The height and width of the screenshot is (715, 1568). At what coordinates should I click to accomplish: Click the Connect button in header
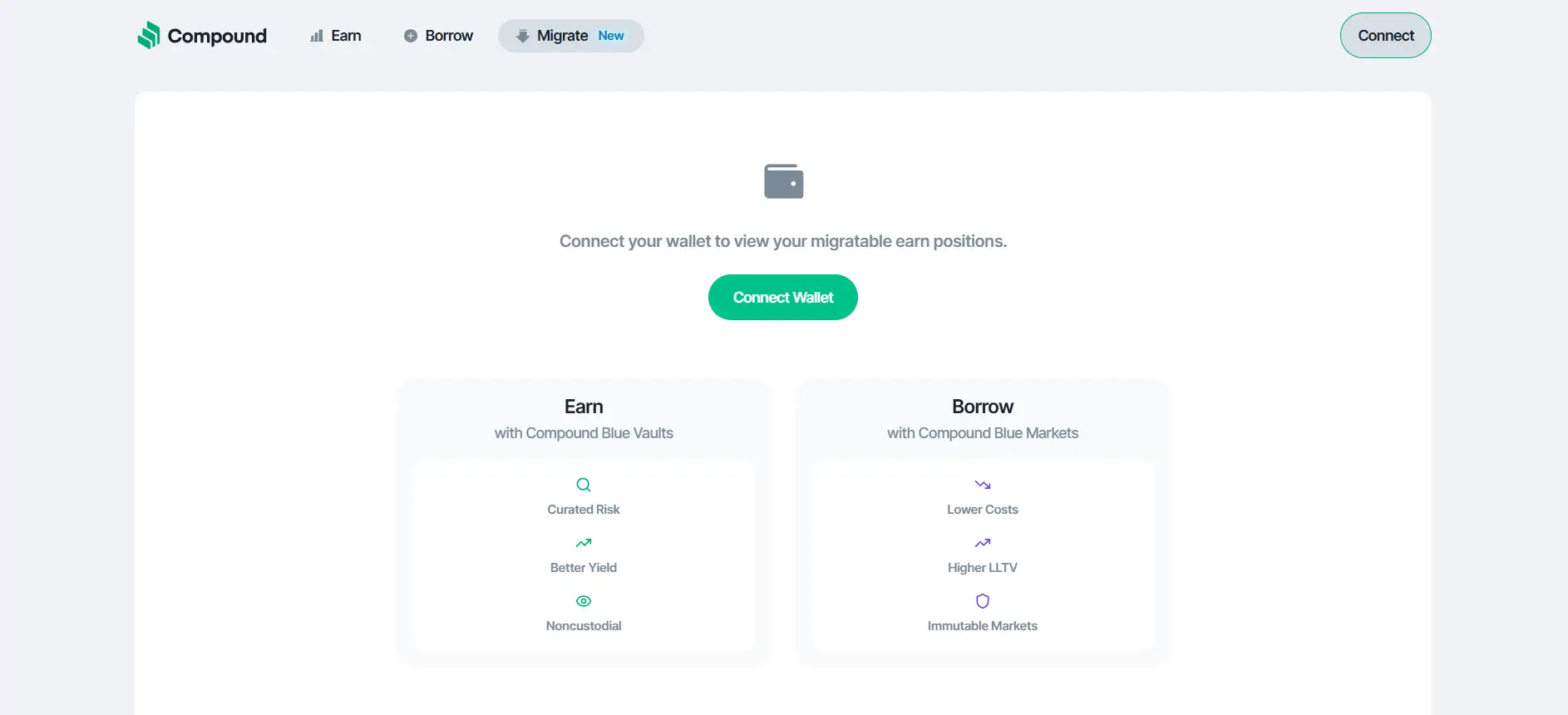click(x=1385, y=36)
